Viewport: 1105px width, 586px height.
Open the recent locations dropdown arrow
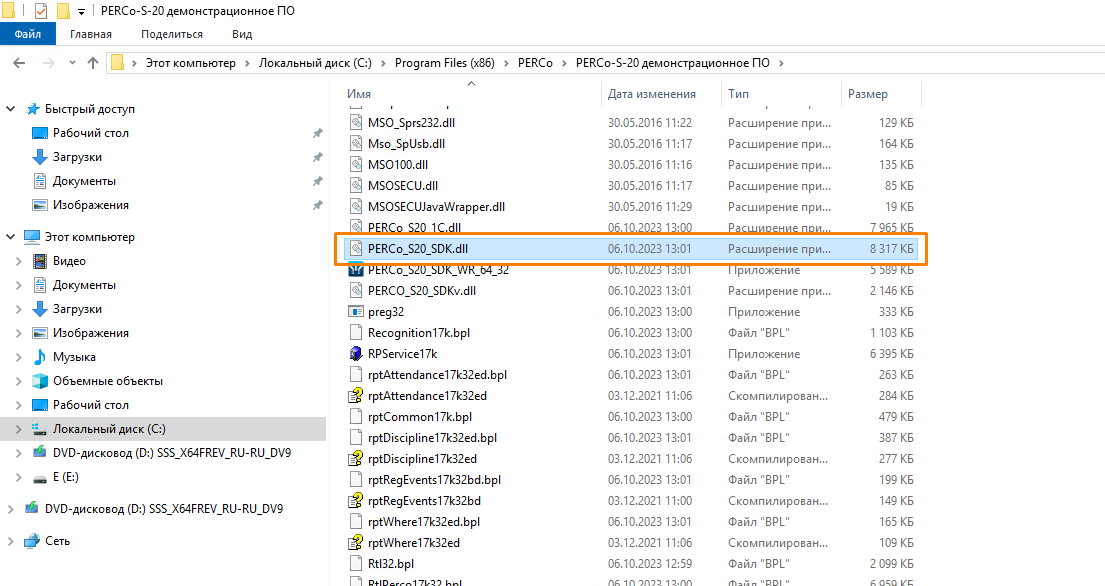pos(70,63)
